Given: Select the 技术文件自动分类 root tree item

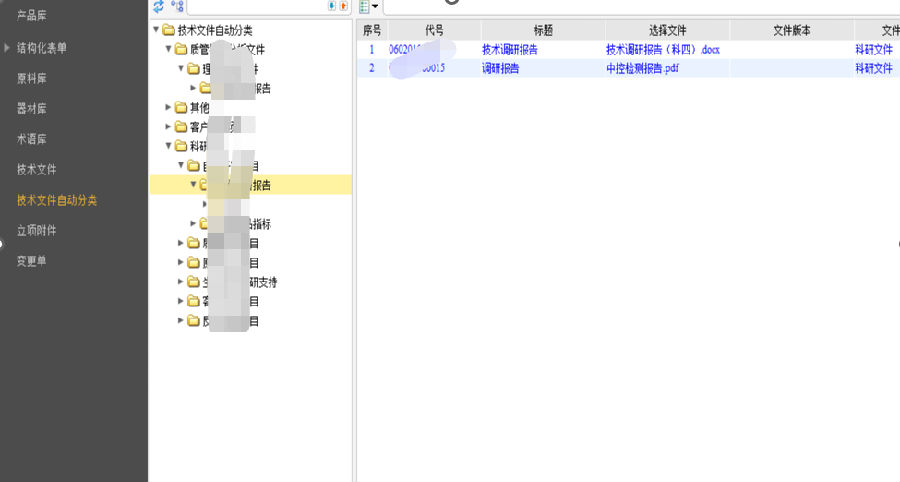Looking at the screenshot, I should pos(215,30).
